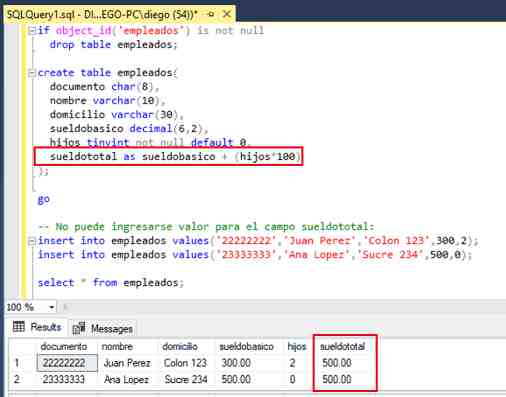Click the sueldototal cell for Ana Lopez

click(337, 379)
